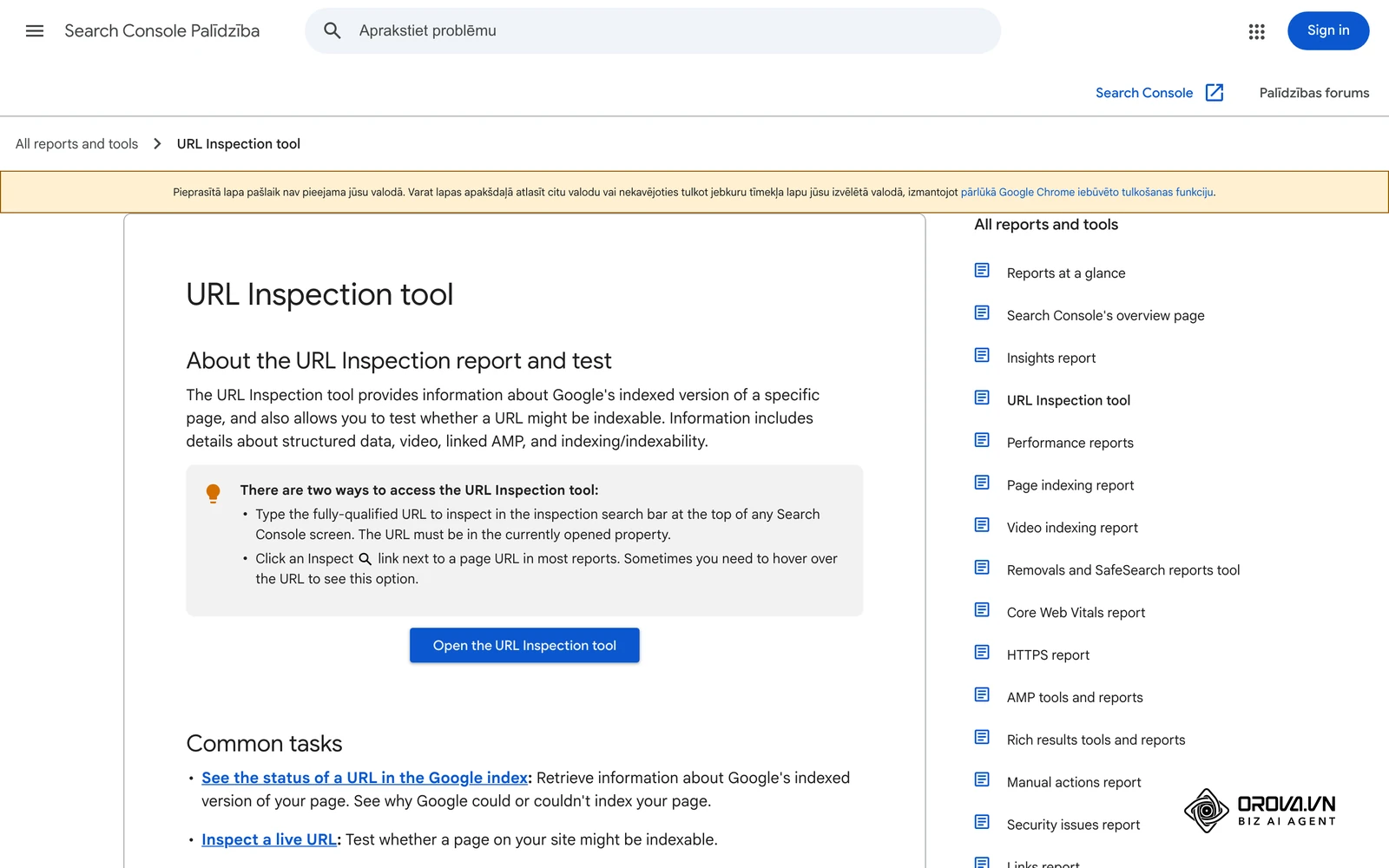Open the Removals and SafeSearch reports tool article
The width and height of the screenshot is (1389, 868).
[x=1123, y=570]
